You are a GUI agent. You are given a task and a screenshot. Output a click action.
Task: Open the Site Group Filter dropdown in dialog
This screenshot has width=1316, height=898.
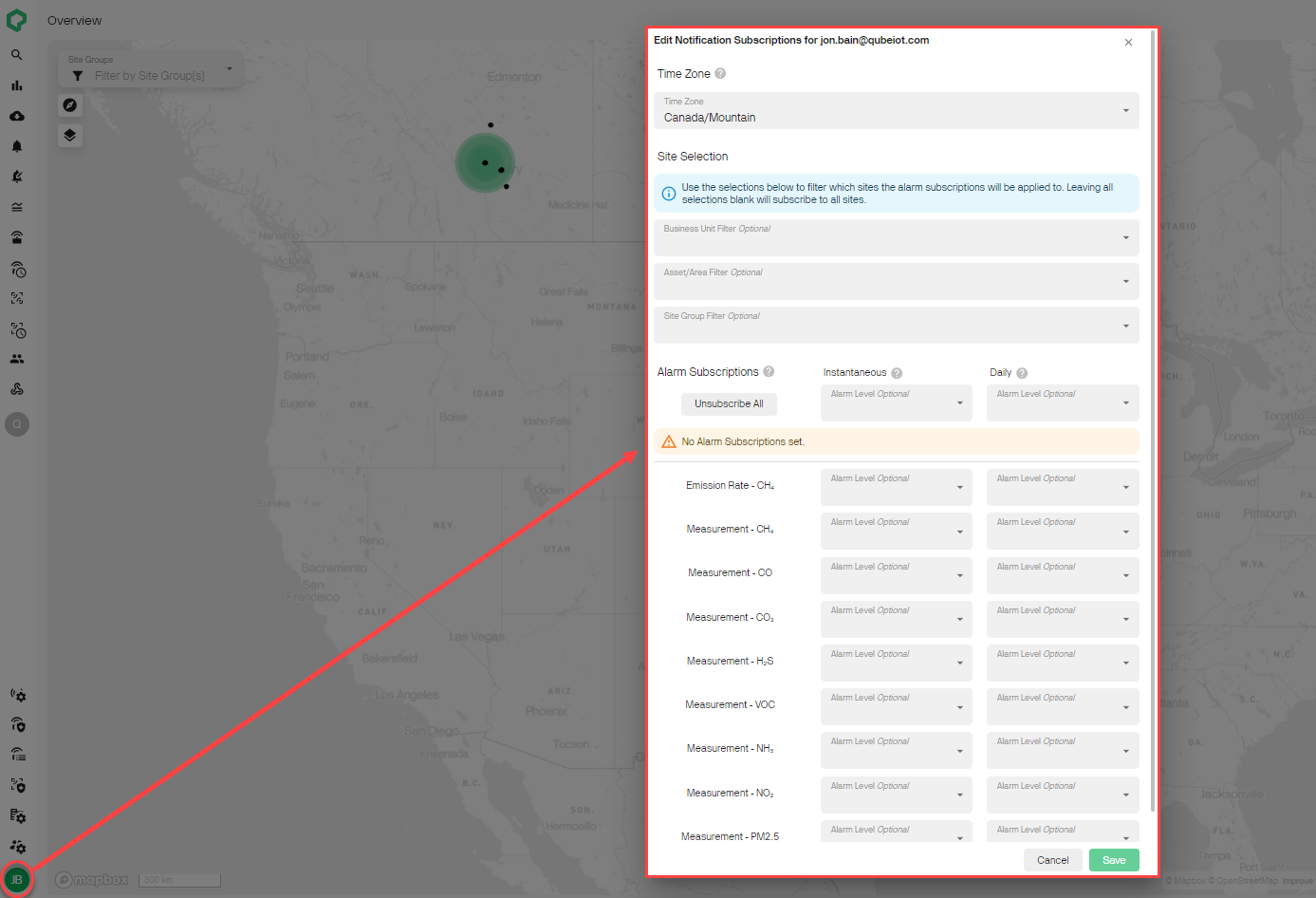pos(896,325)
